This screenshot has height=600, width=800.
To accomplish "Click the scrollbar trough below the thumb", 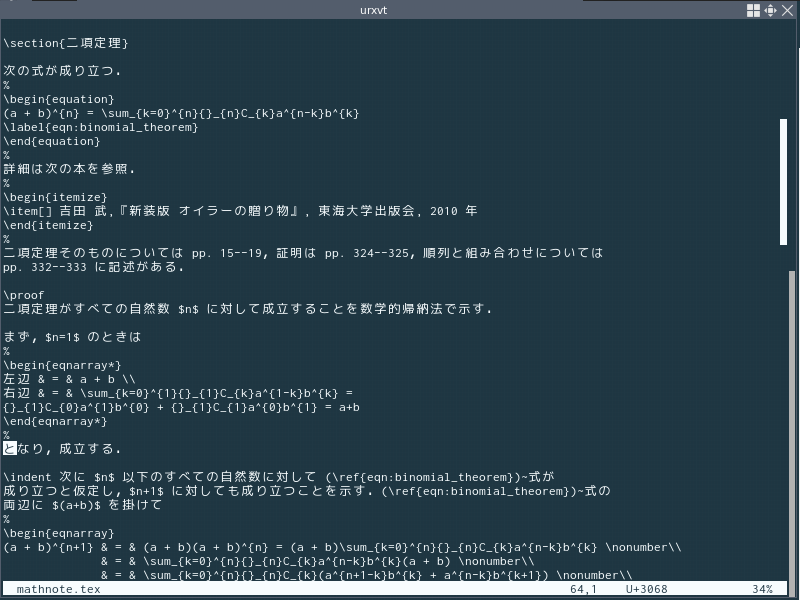I will [784, 400].
